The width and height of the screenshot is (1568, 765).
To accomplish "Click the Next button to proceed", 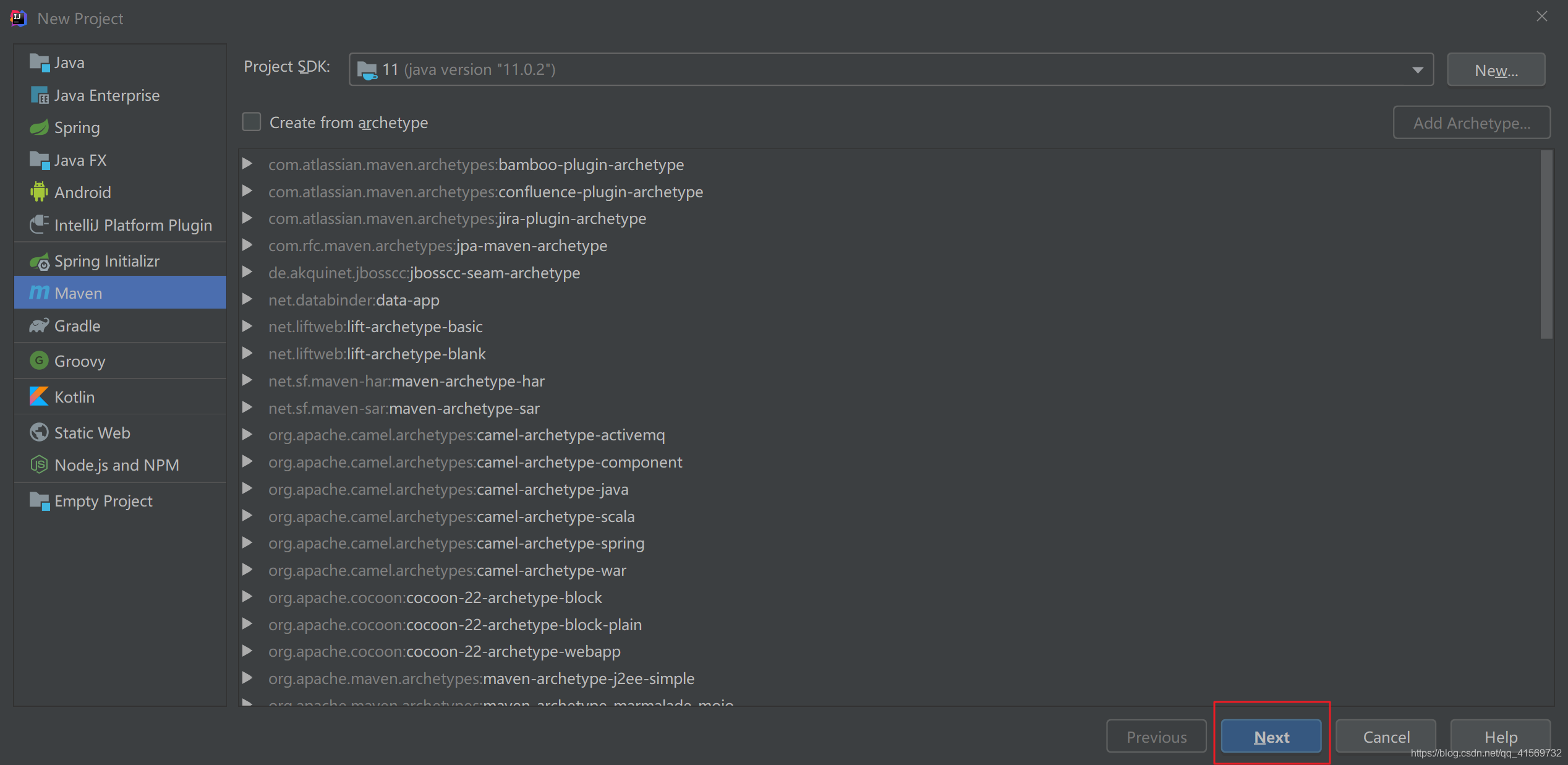I will 1270,737.
